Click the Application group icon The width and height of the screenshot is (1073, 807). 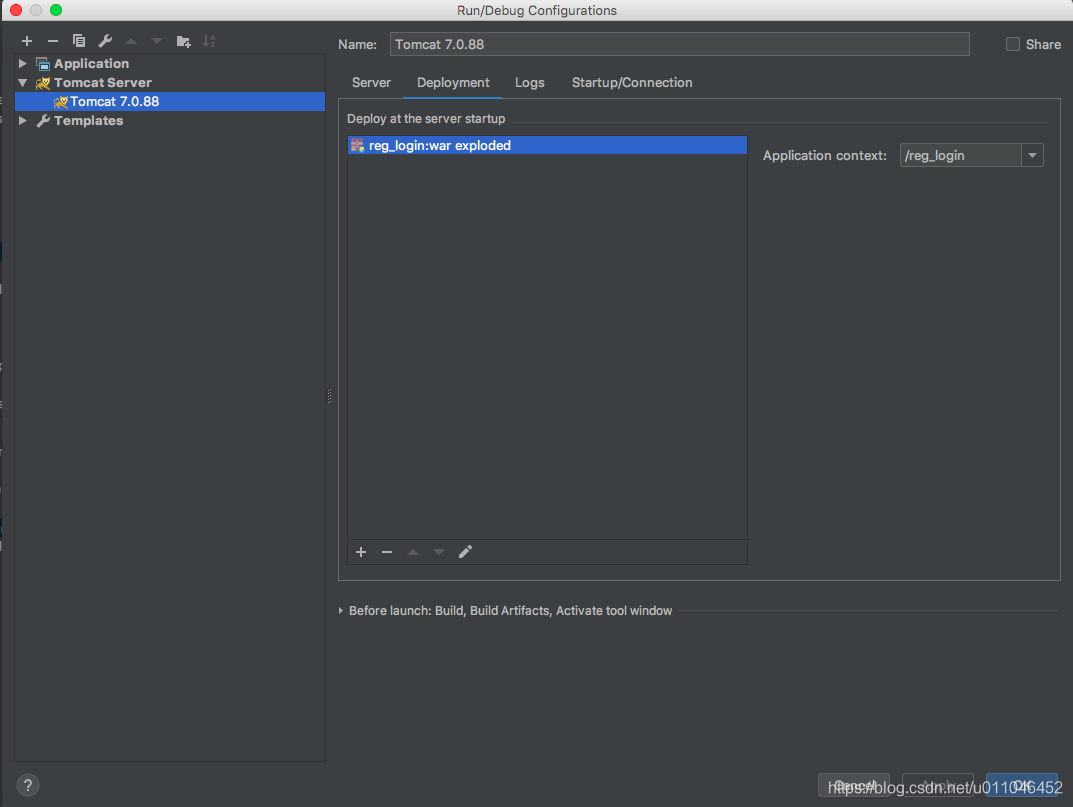tap(43, 64)
